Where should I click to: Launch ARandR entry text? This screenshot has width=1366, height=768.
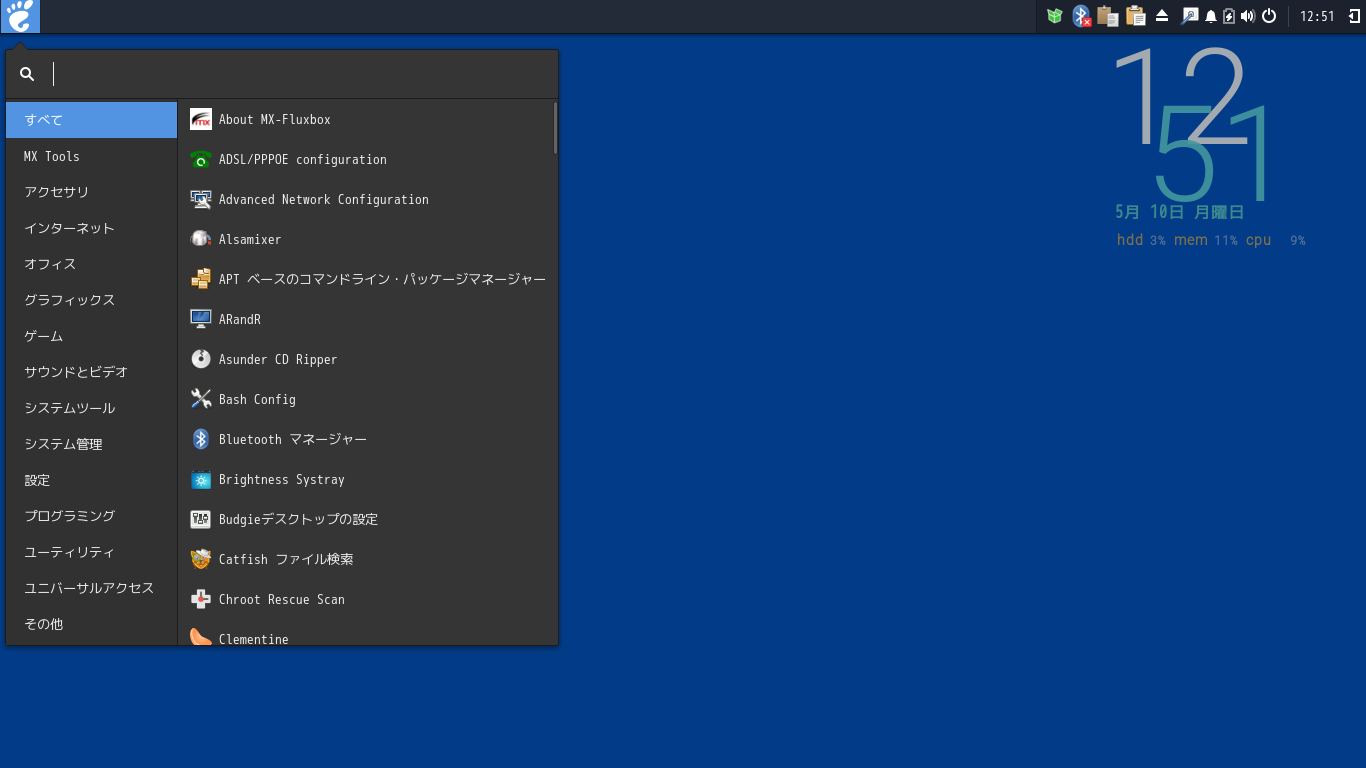pyautogui.click(x=240, y=319)
